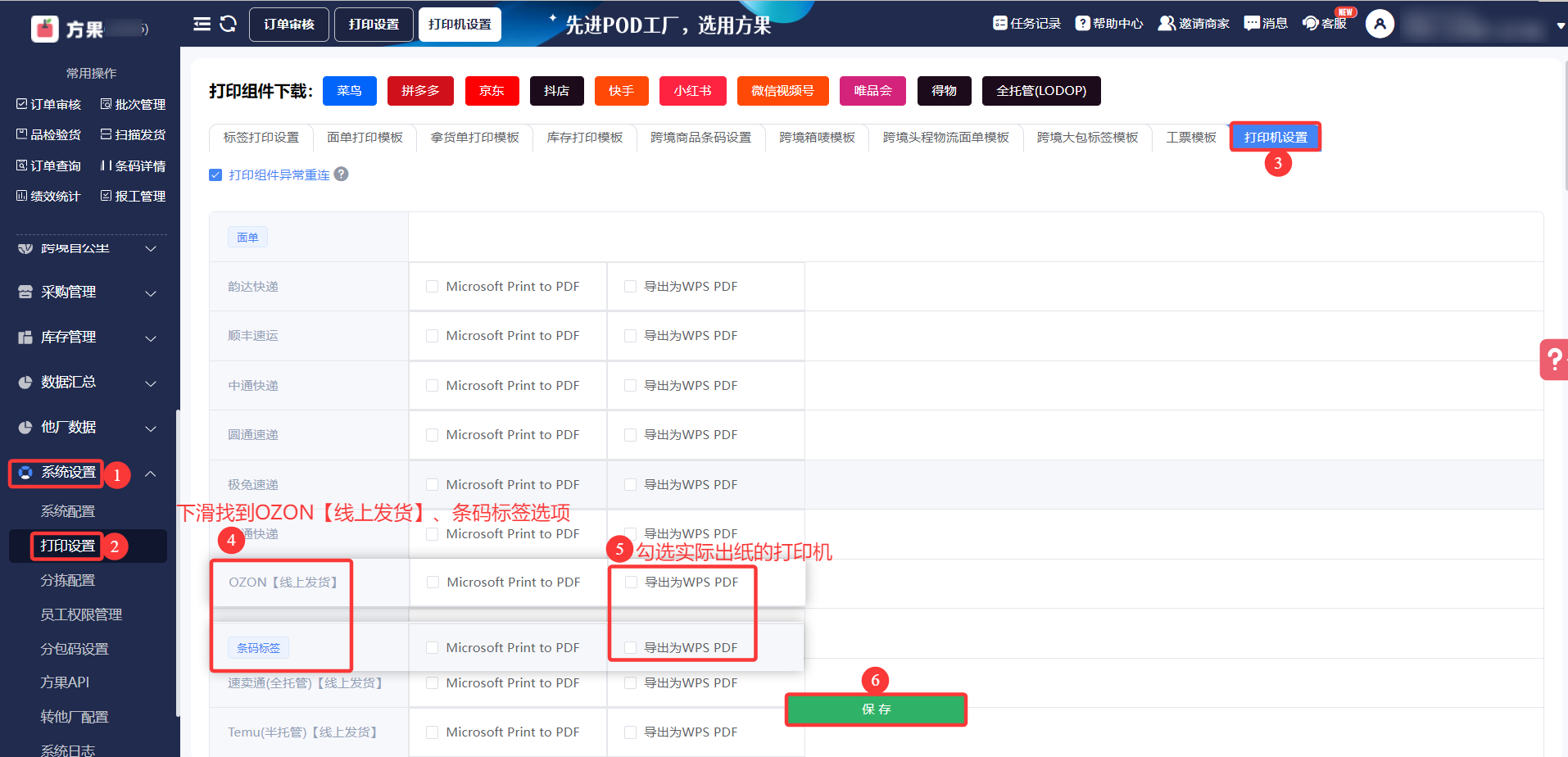This screenshot has height=757, width=1568.
Task: Click the 方果 logo icon
Action: point(45,28)
